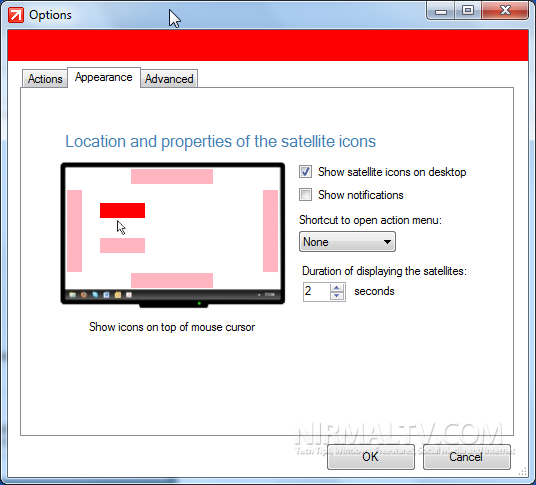Select the left vertical pink location bar
The image size is (536, 485).
75,231
